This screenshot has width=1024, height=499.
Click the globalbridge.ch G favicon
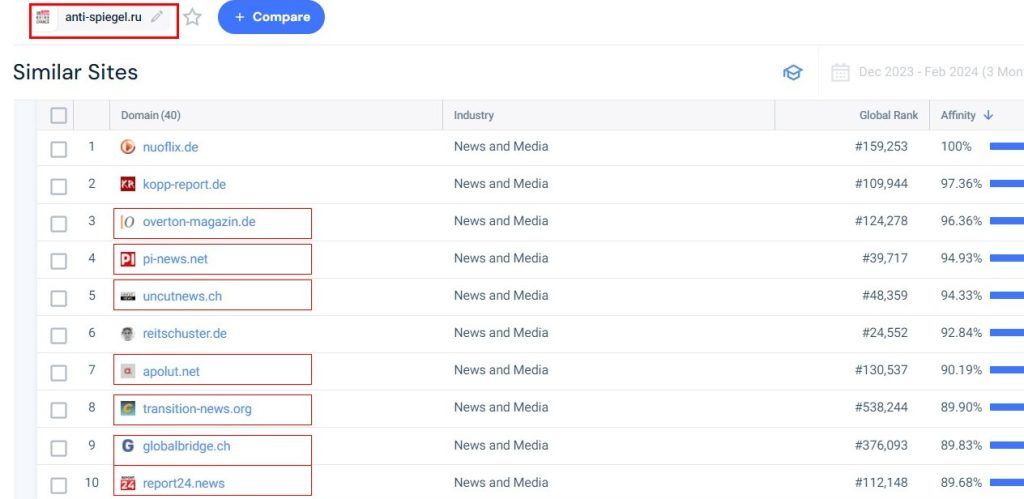(127, 446)
